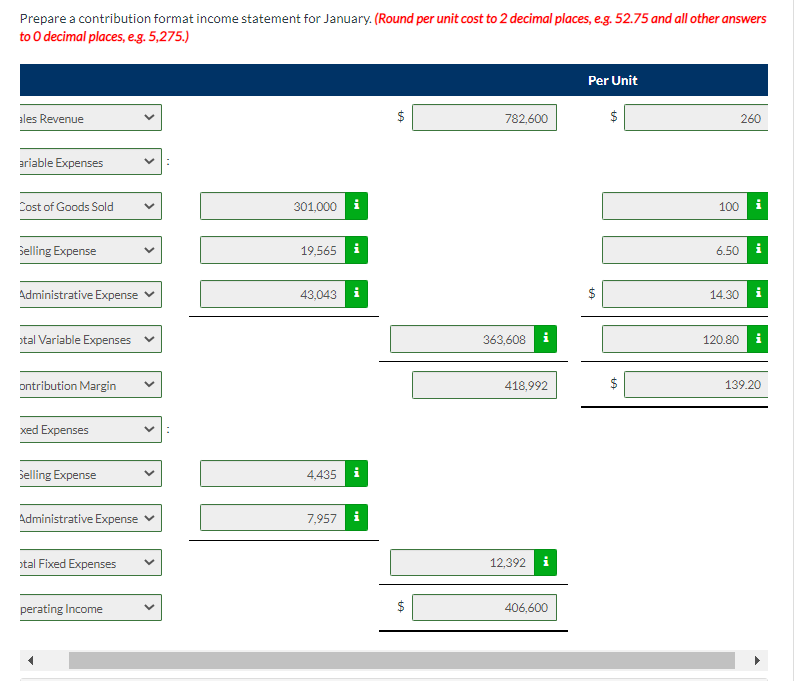Click info icon beside 43,043 administrative expense

click(356, 294)
